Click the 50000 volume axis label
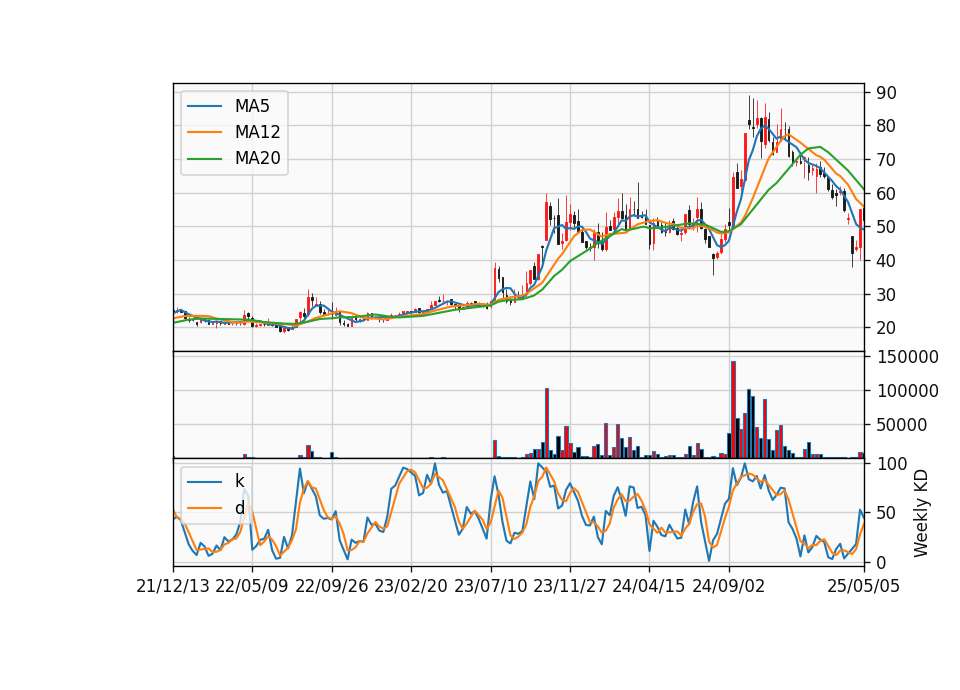960x690 pixels. pos(902,425)
